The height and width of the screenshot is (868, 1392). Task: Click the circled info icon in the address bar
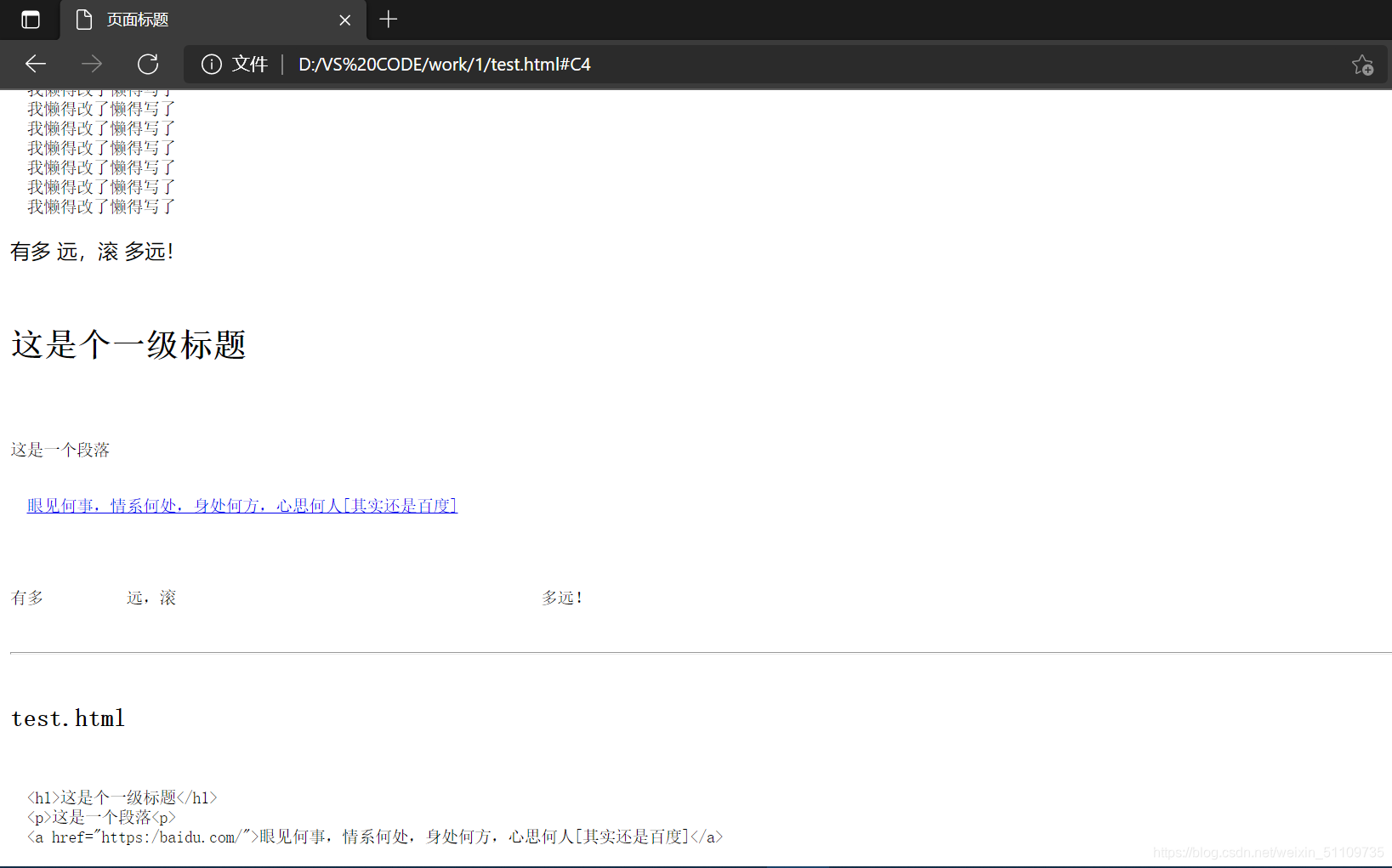coord(211,64)
